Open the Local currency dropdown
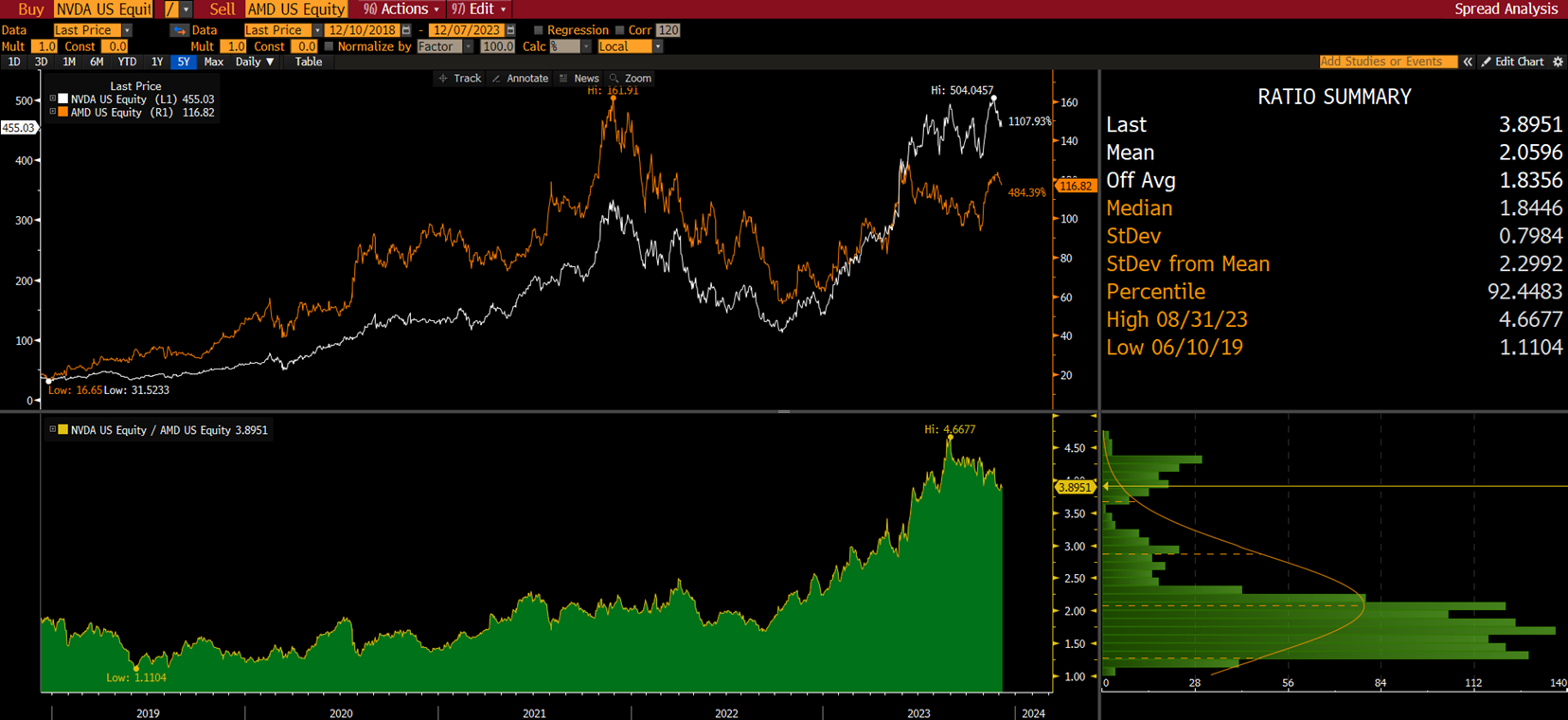 657,46
